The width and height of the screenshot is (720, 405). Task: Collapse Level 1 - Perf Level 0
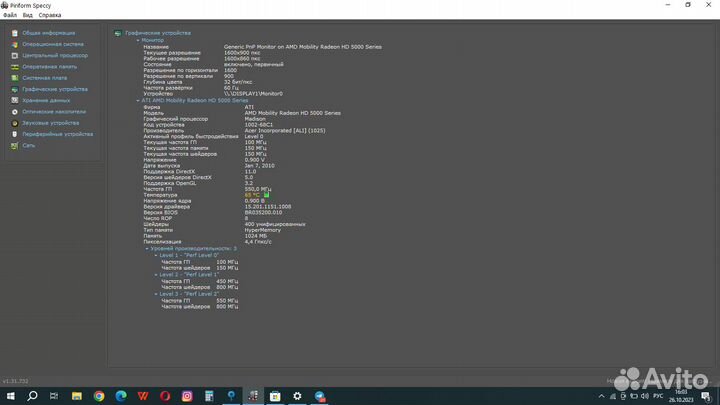pos(156,255)
